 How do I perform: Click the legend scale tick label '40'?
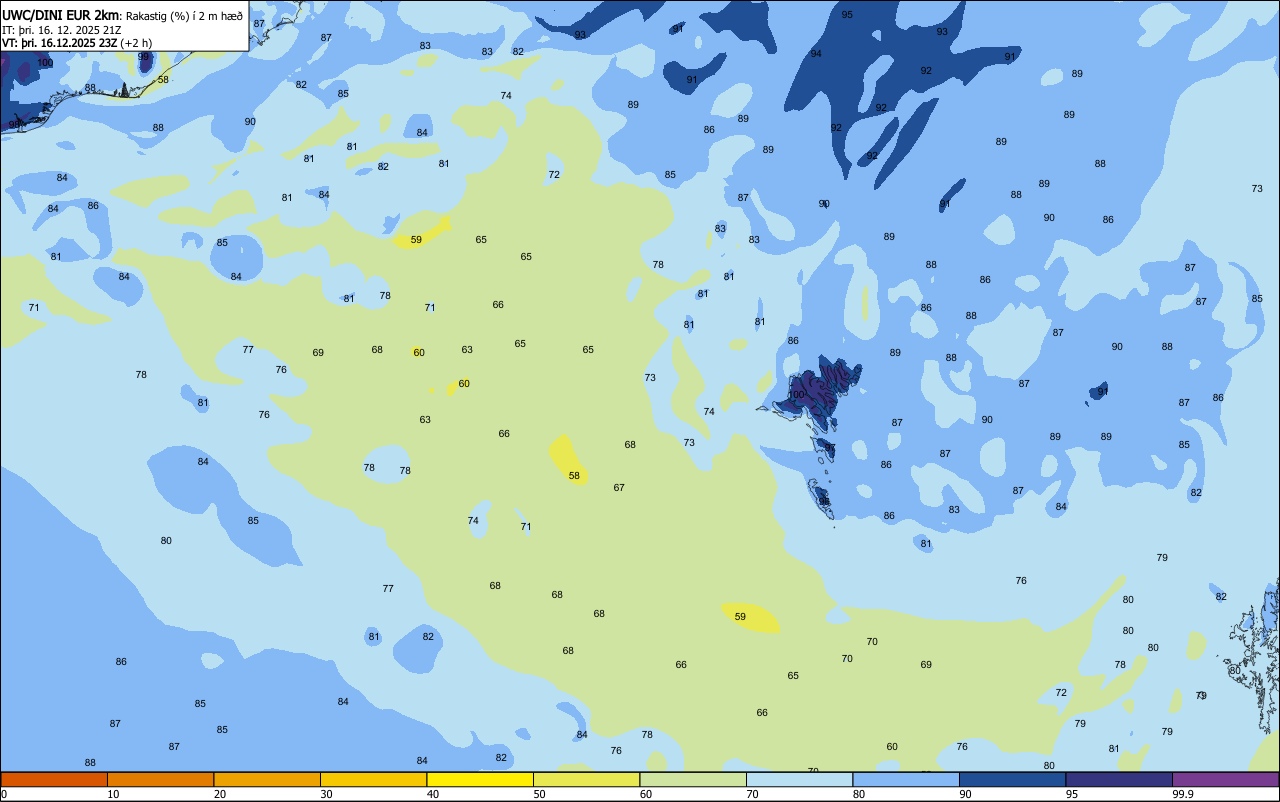pos(433,795)
